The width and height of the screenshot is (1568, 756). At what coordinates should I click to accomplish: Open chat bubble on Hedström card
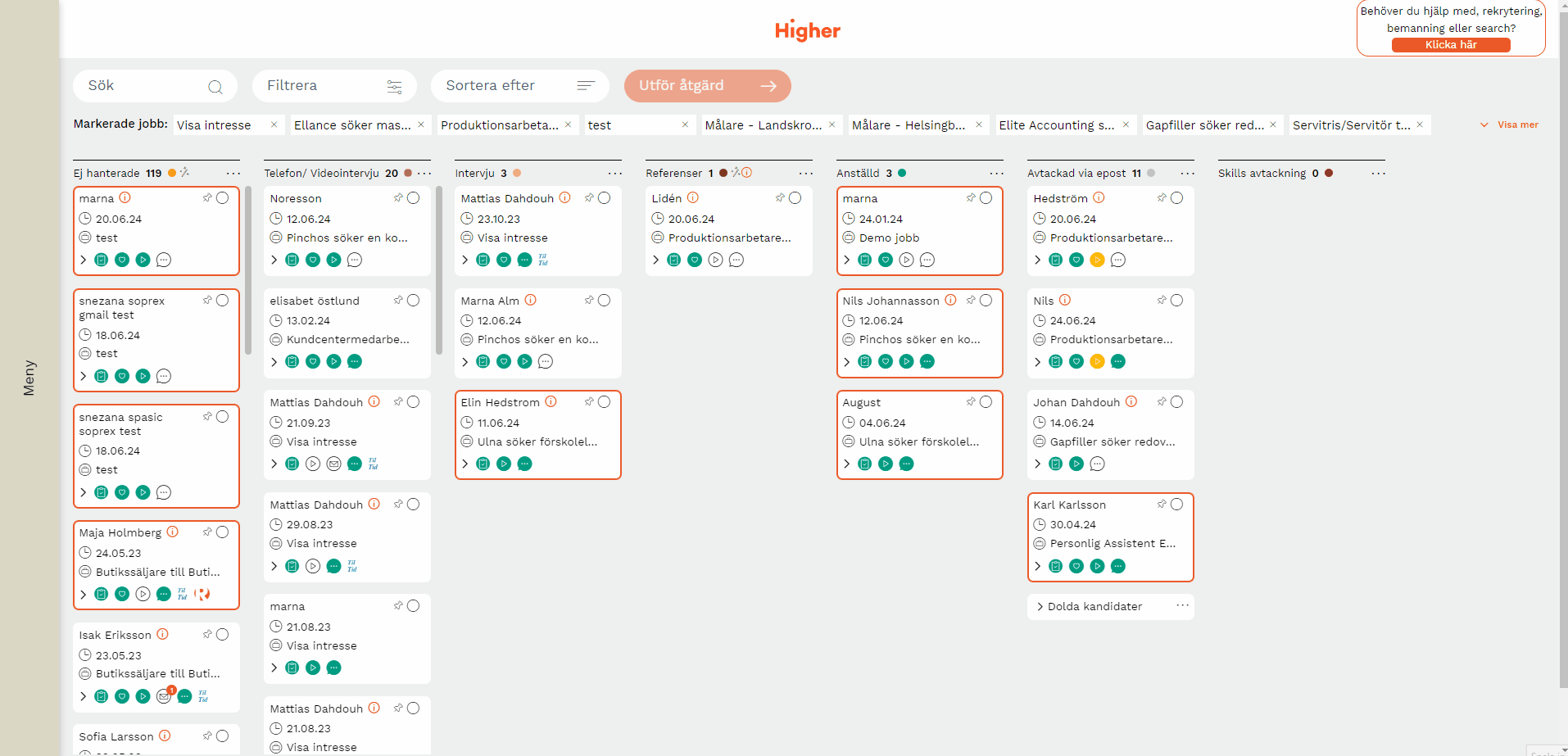(x=1118, y=260)
